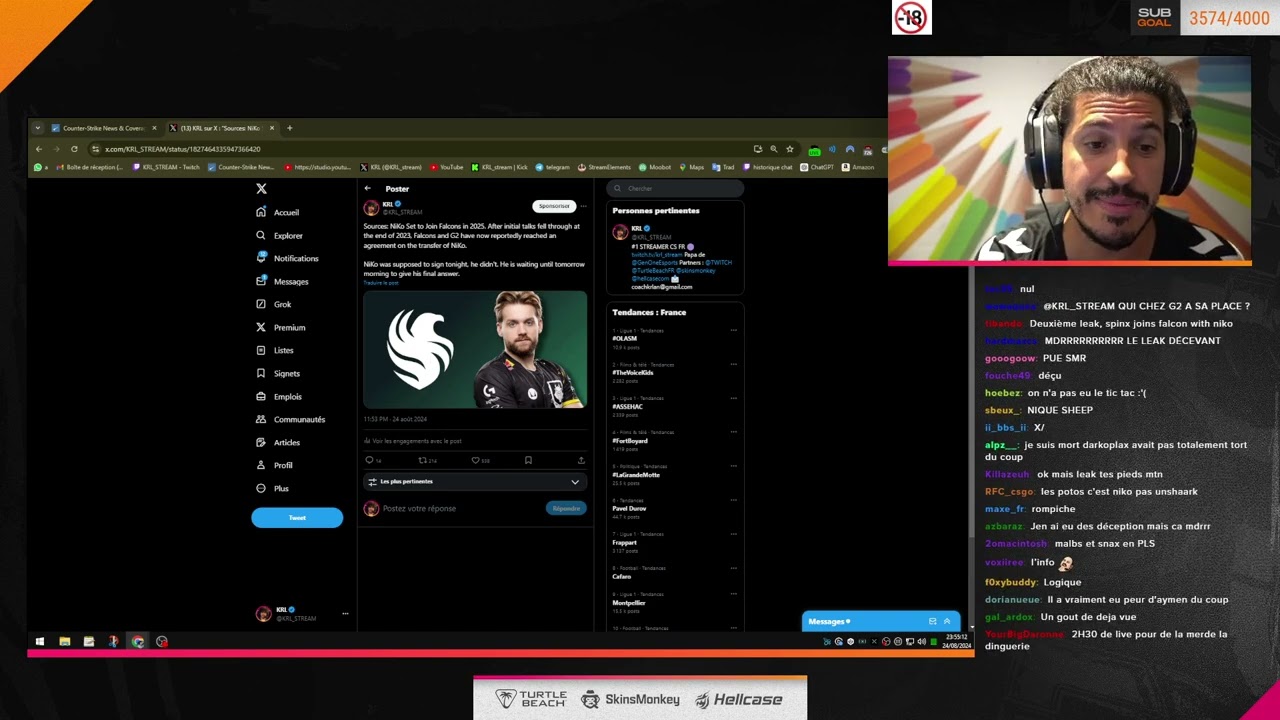The height and width of the screenshot is (720, 1280).
Task: Open Moobot bookmark
Action: coord(656,167)
